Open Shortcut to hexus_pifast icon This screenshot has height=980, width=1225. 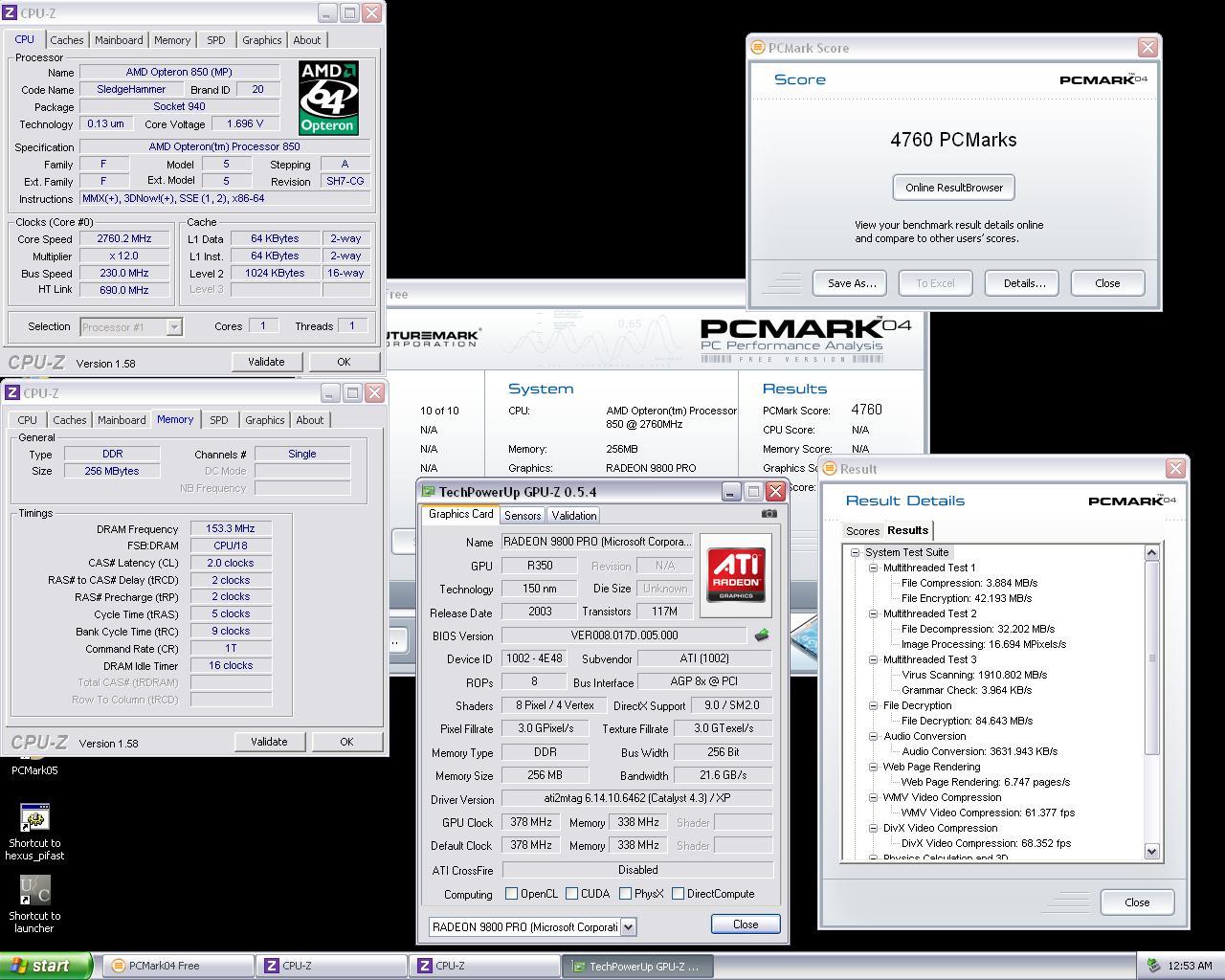click(34, 832)
